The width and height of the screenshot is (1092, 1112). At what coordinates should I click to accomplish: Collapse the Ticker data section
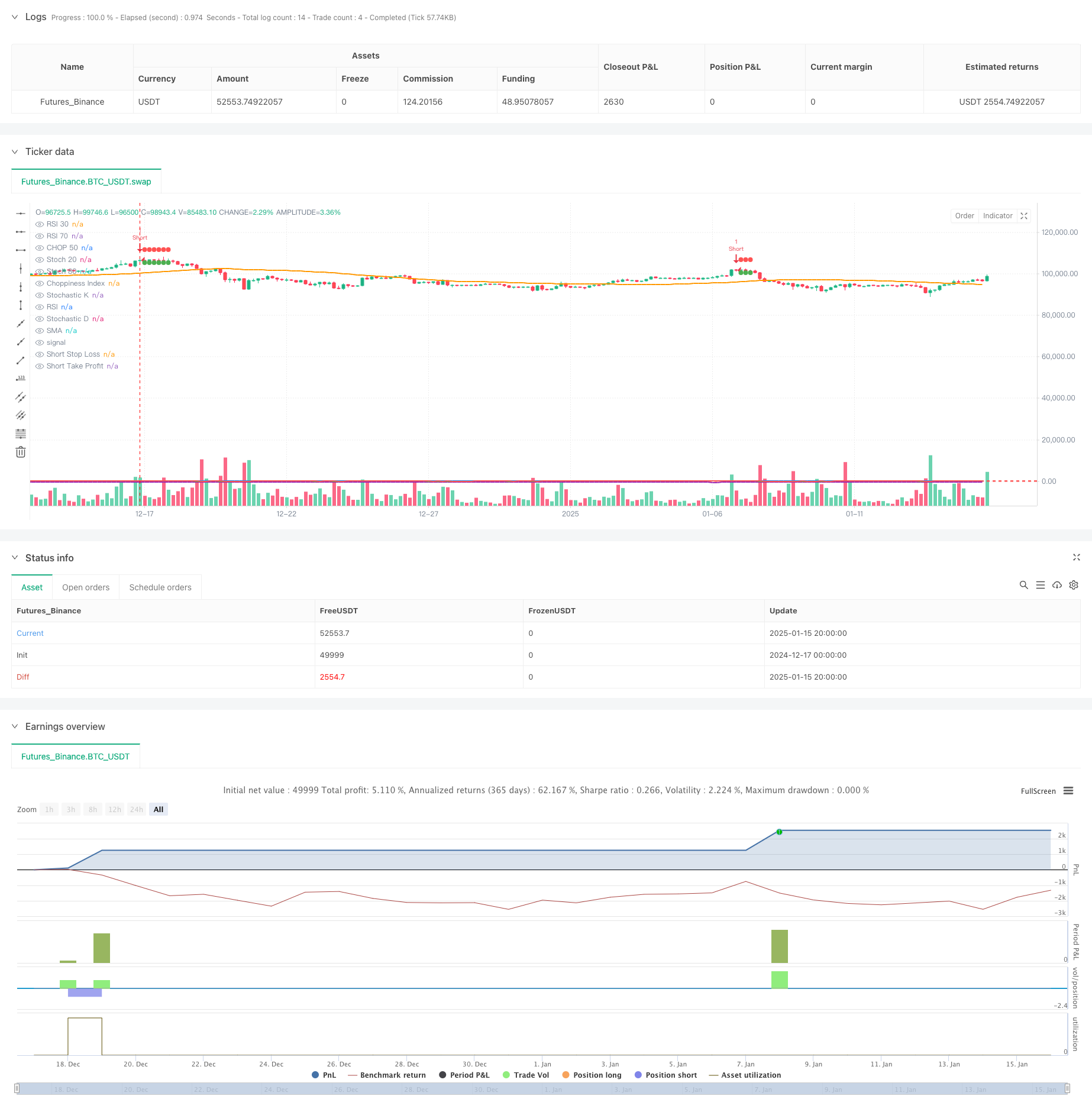(15, 152)
